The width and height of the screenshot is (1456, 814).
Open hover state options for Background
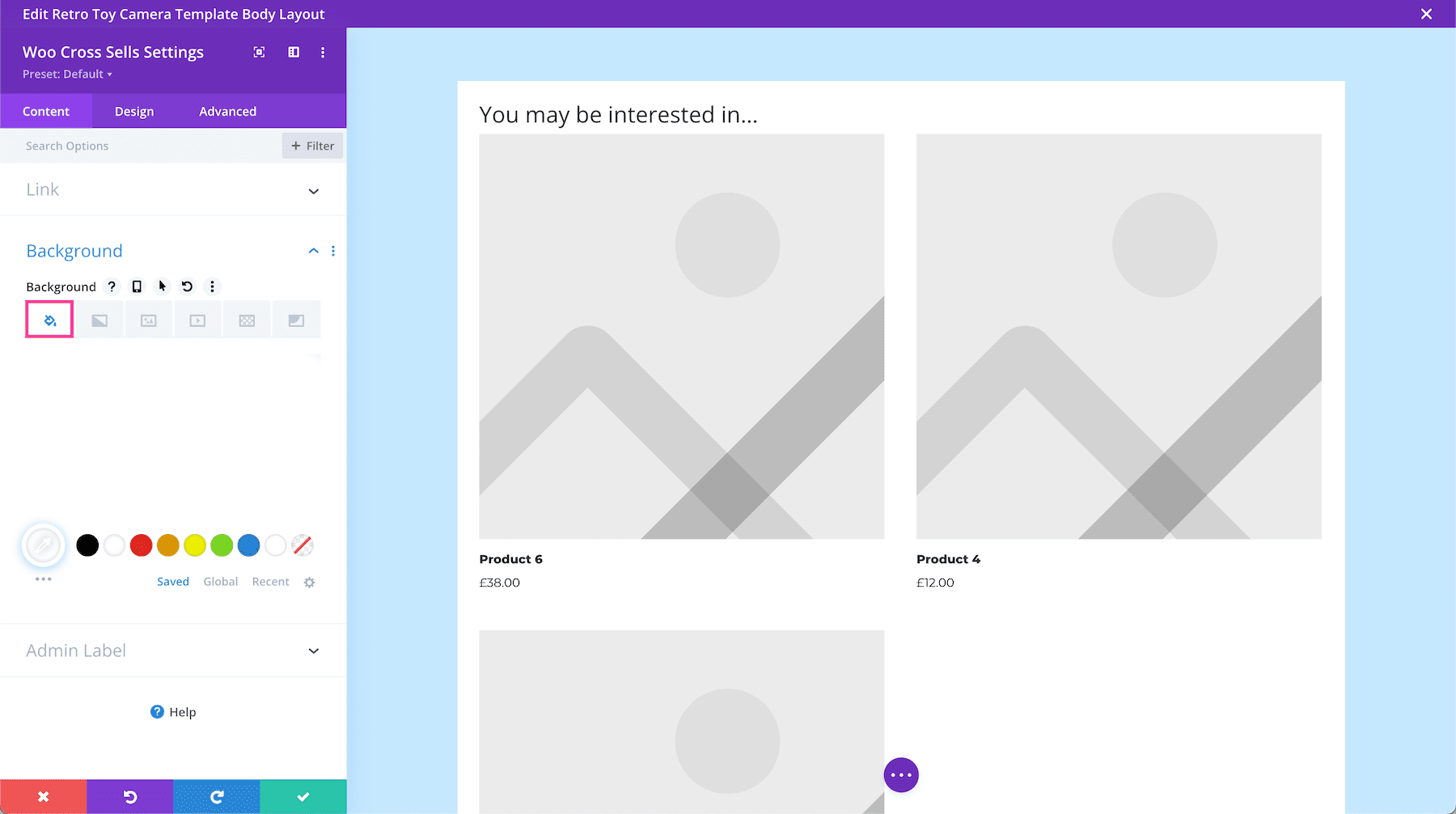(x=162, y=286)
